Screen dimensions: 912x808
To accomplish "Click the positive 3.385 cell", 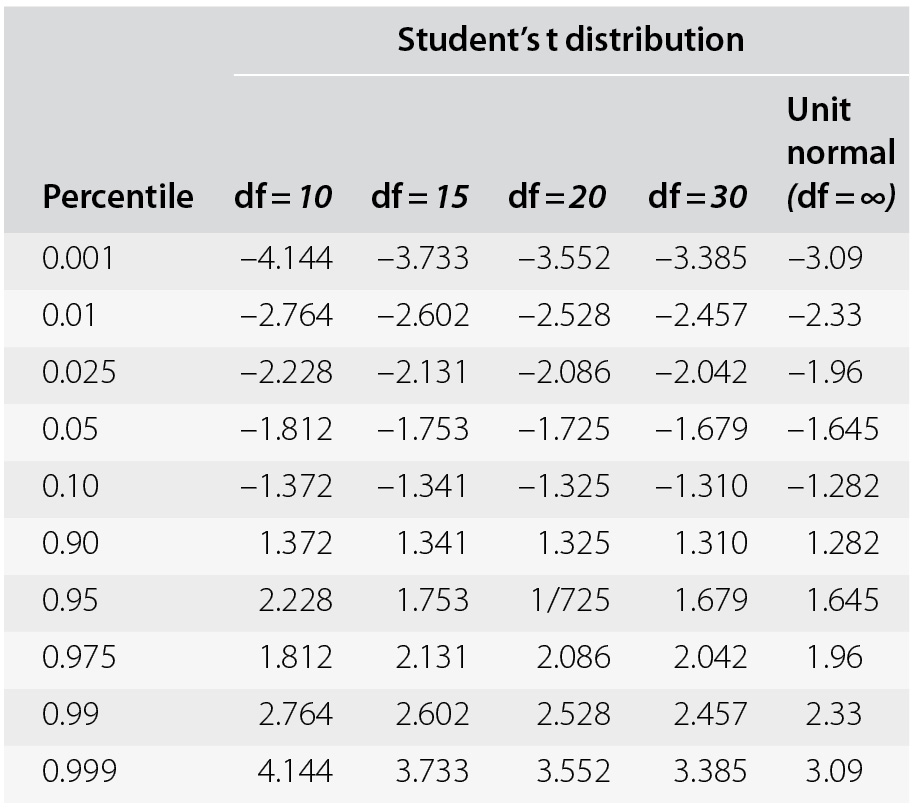I will (710, 771).
